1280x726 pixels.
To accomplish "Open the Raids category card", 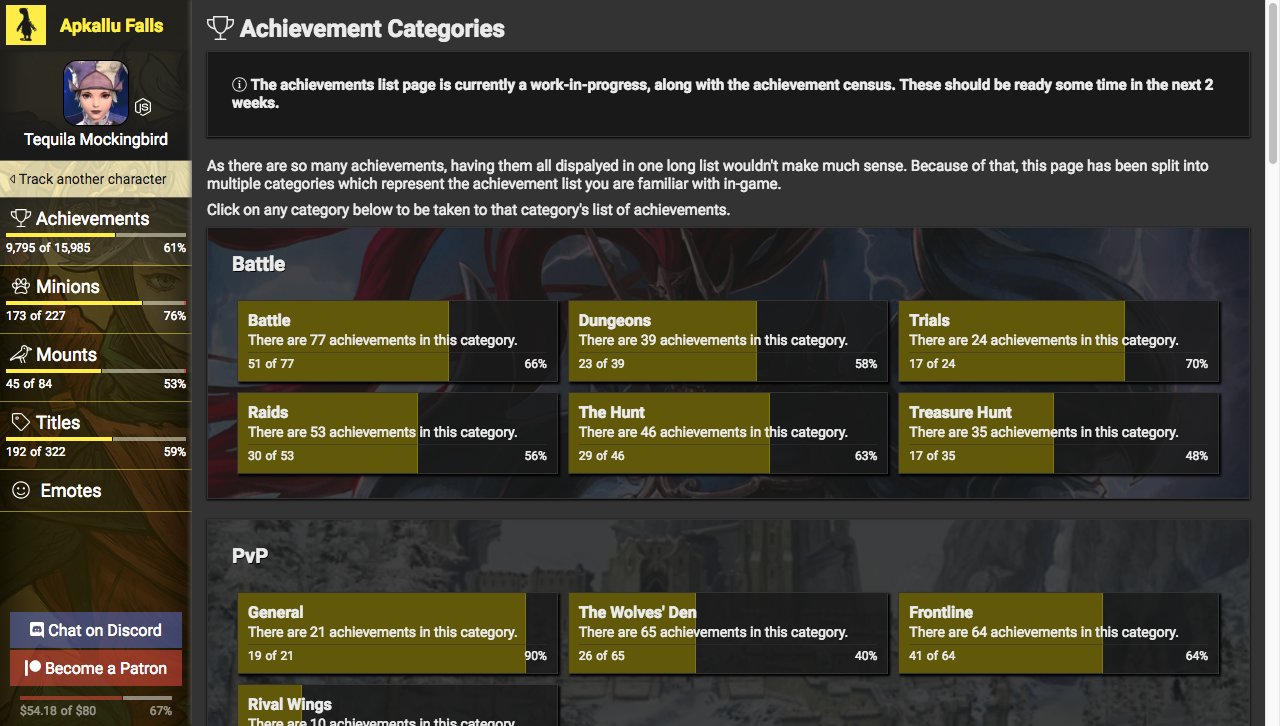I will [x=398, y=433].
